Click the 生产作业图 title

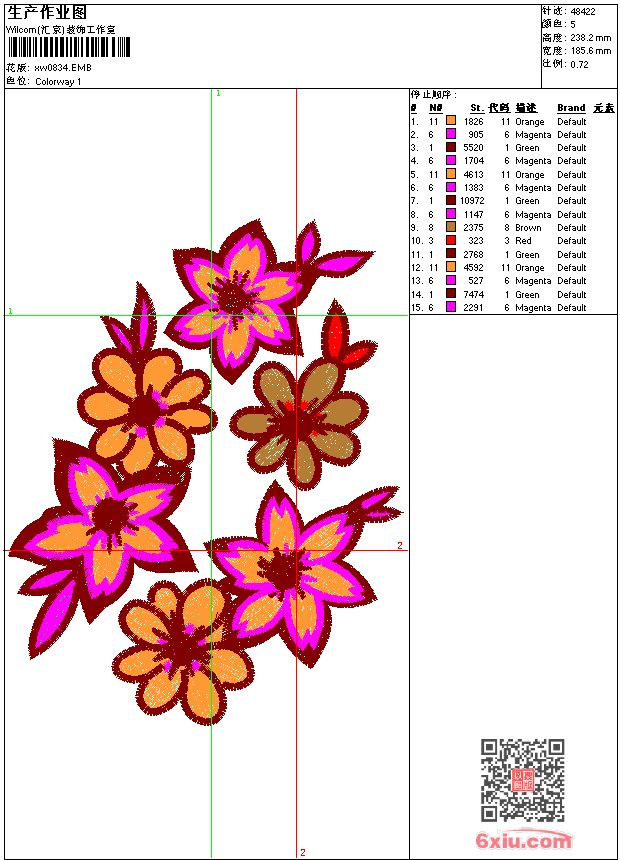tap(47, 13)
